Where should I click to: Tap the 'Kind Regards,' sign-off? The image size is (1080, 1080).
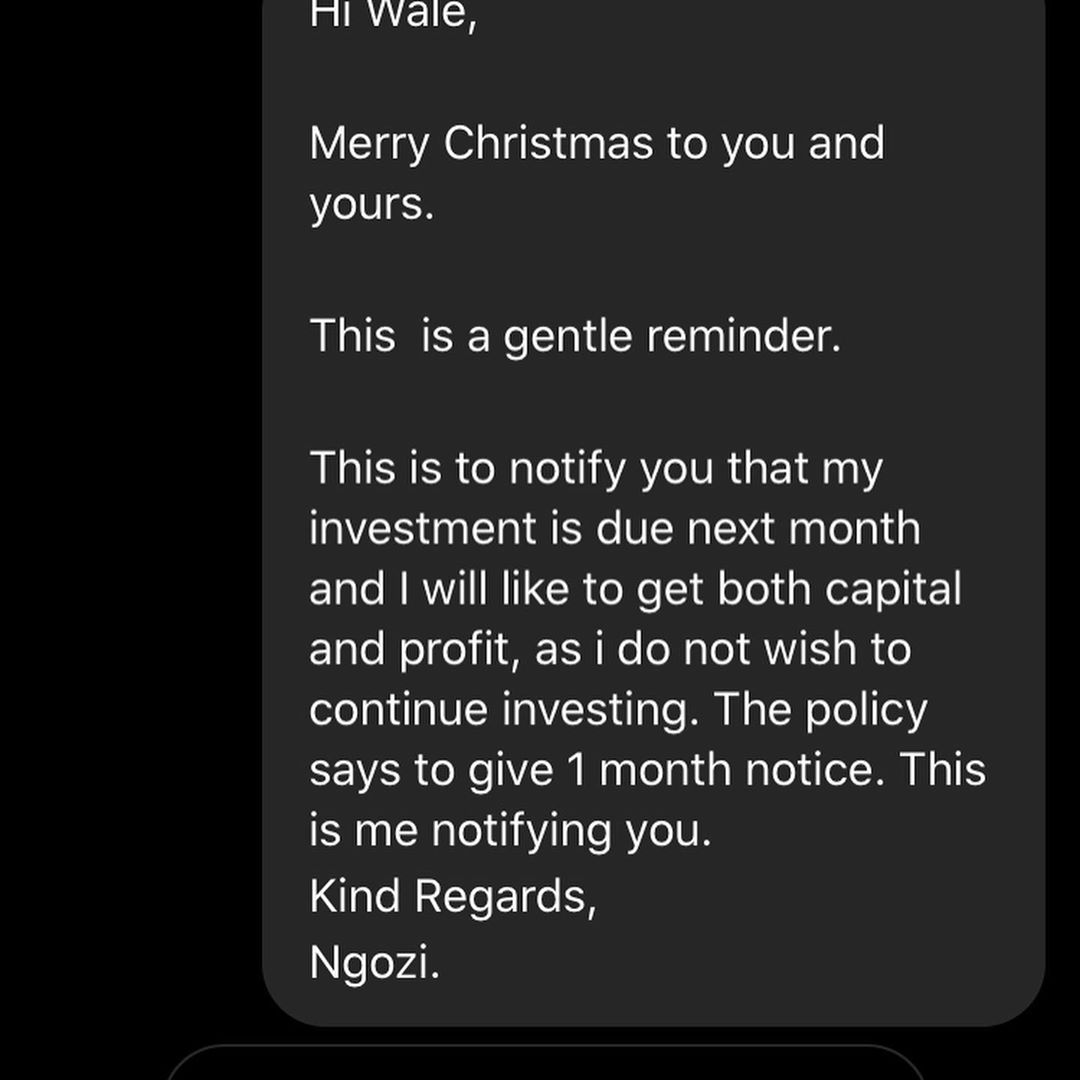click(453, 897)
